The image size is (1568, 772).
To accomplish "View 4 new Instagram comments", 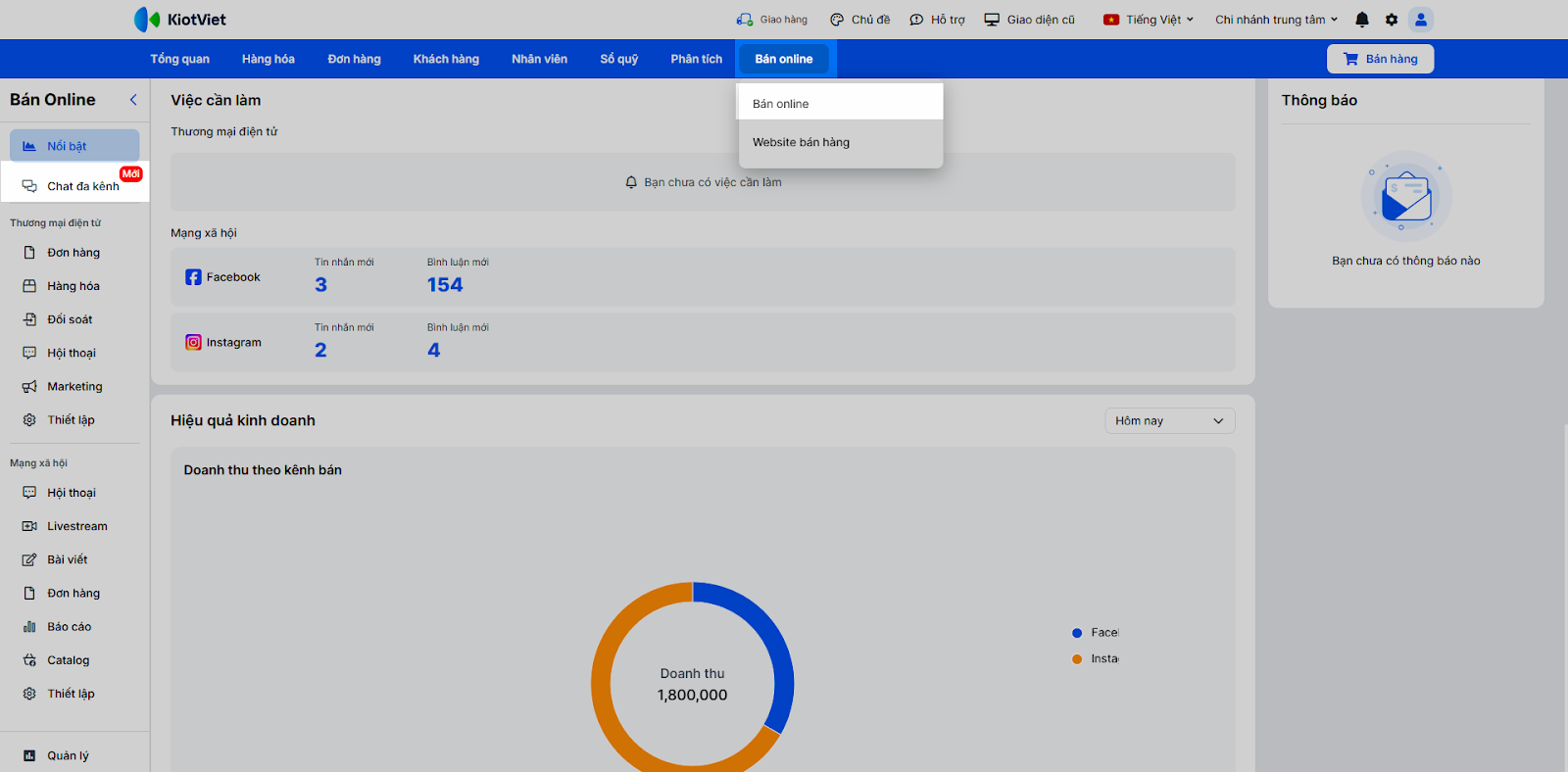I will 434,351.
